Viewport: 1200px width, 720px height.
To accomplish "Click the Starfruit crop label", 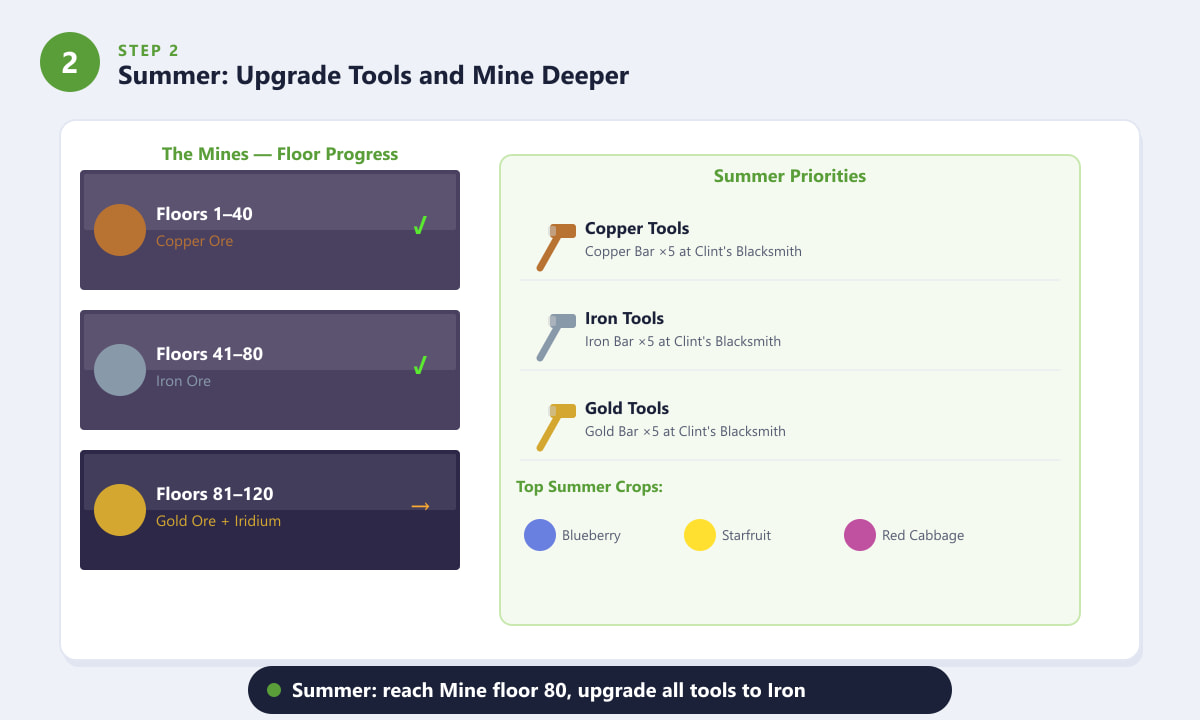I will coord(746,536).
